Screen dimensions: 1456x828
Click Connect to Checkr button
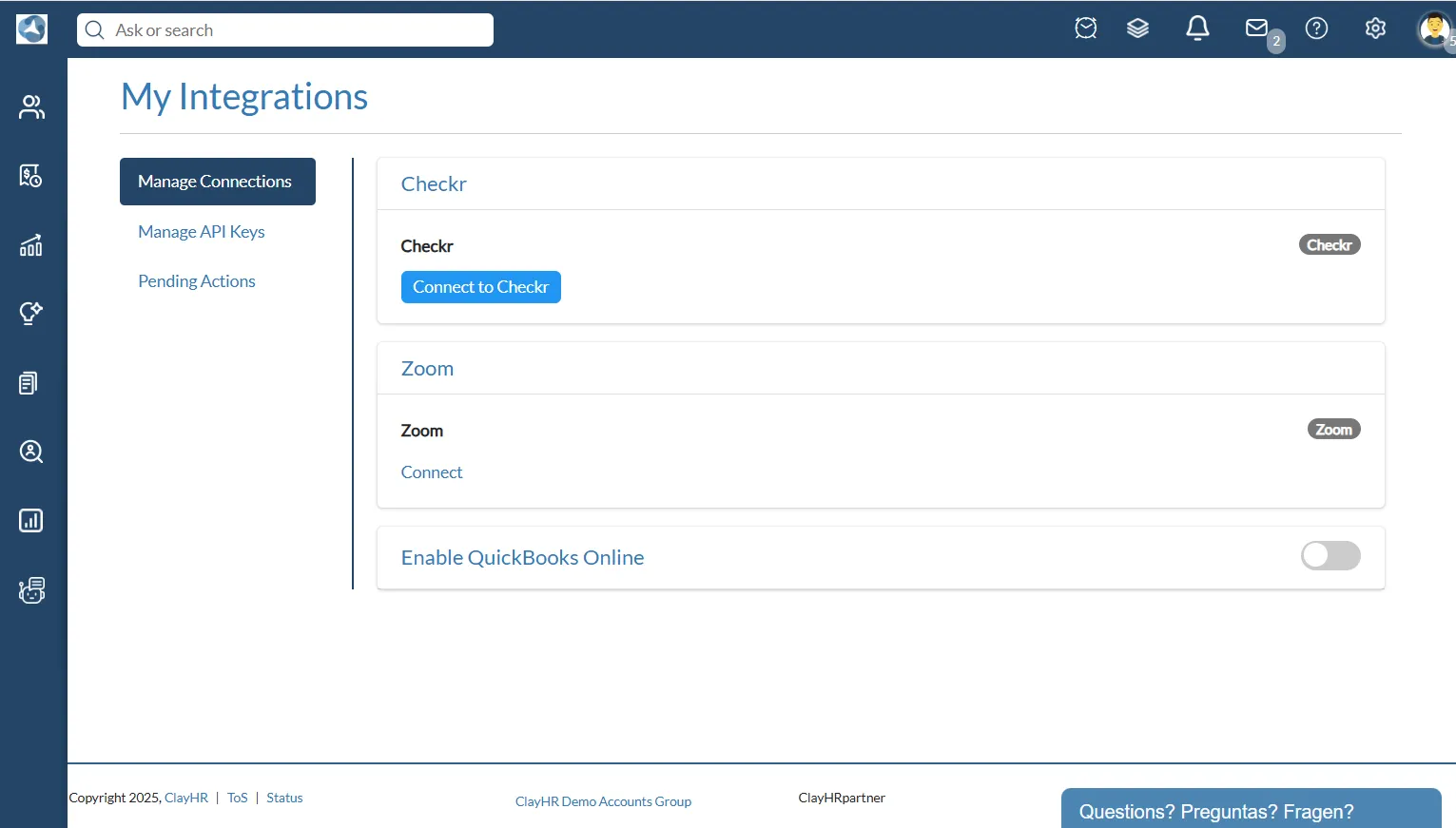point(481,287)
